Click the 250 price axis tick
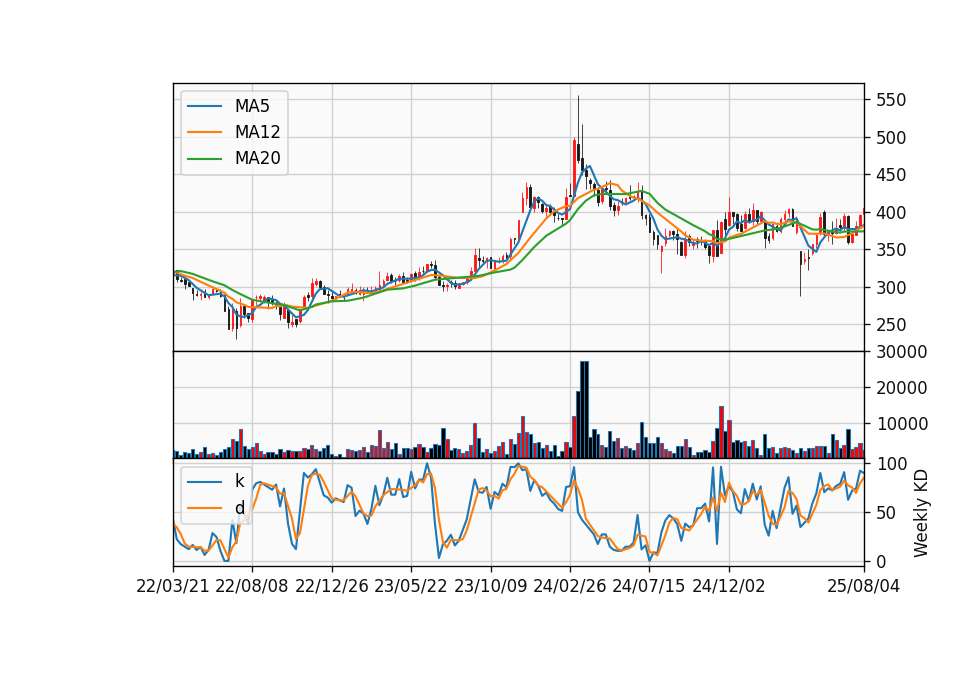The image size is (960, 690). pyautogui.click(x=891, y=324)
